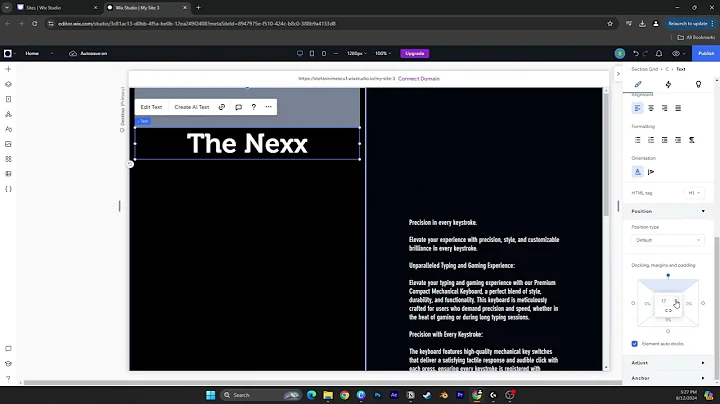Screen dimensions: 720x404
Task: Open the Media panel icon
Action: click(8, 144)
